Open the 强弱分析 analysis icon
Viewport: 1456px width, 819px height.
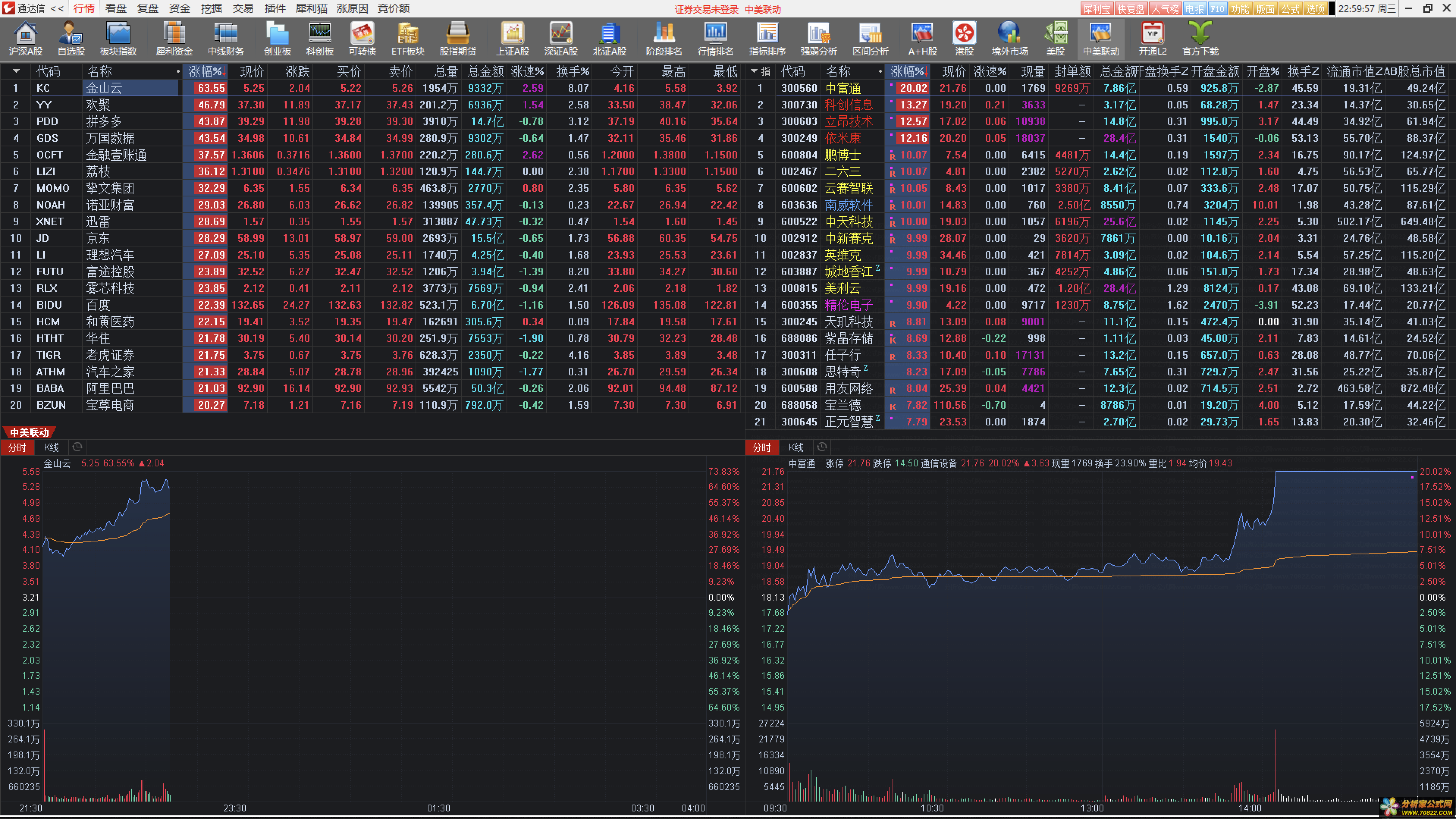pos(819,39)
